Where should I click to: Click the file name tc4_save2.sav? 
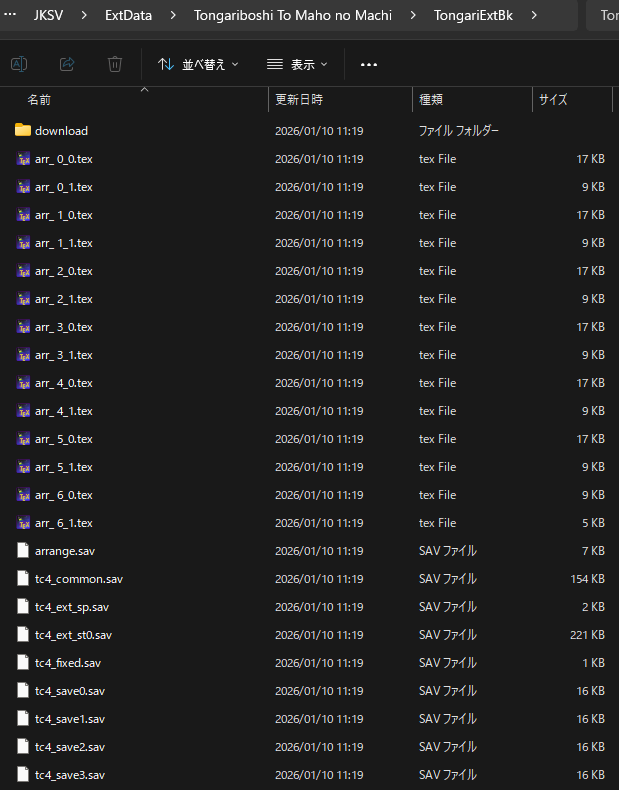(x=70, y=747)
